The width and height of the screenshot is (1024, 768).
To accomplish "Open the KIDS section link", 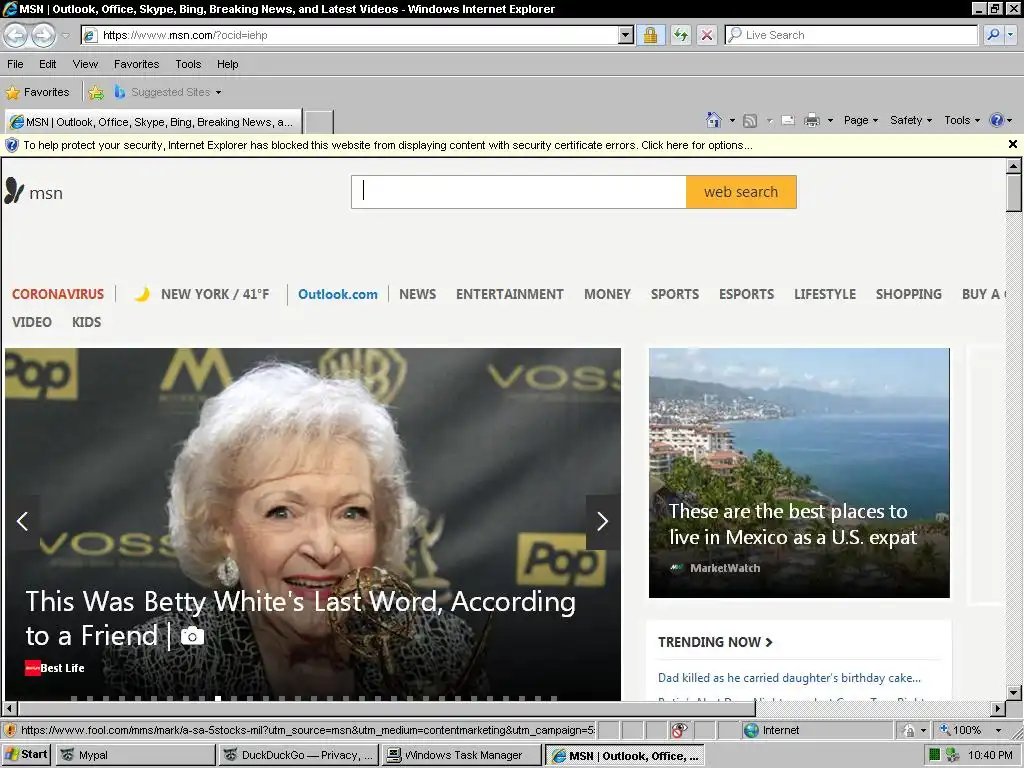I will 86,323.
